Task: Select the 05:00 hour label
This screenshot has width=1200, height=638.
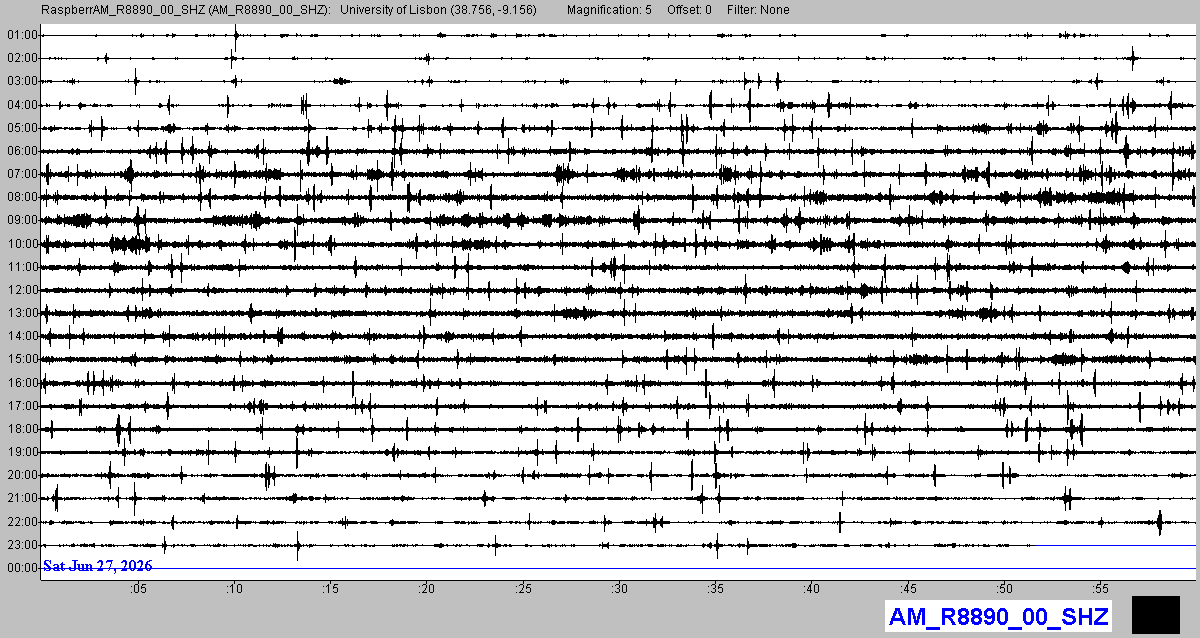Action: 21,128
